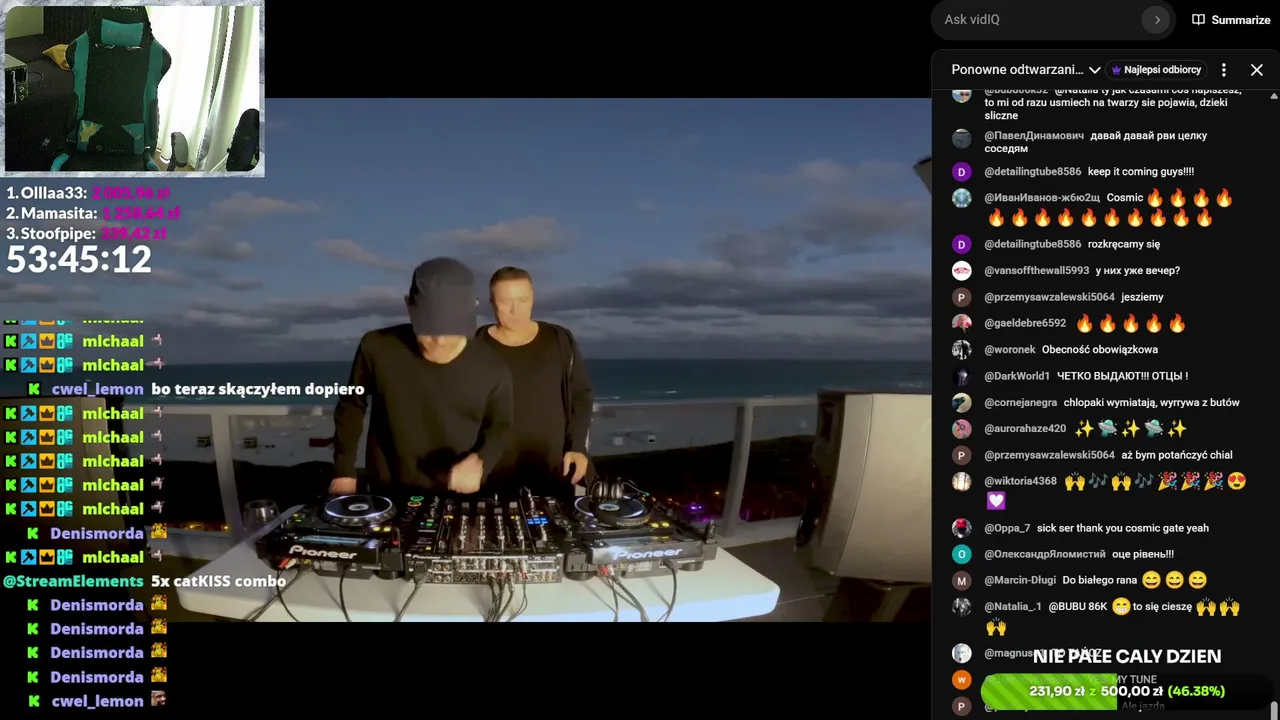Image resolution: width=1280 pixels, height=720 pixels.
Task: Open the @Oppa_7 username in chat
Action: [x=1007, y=528]
